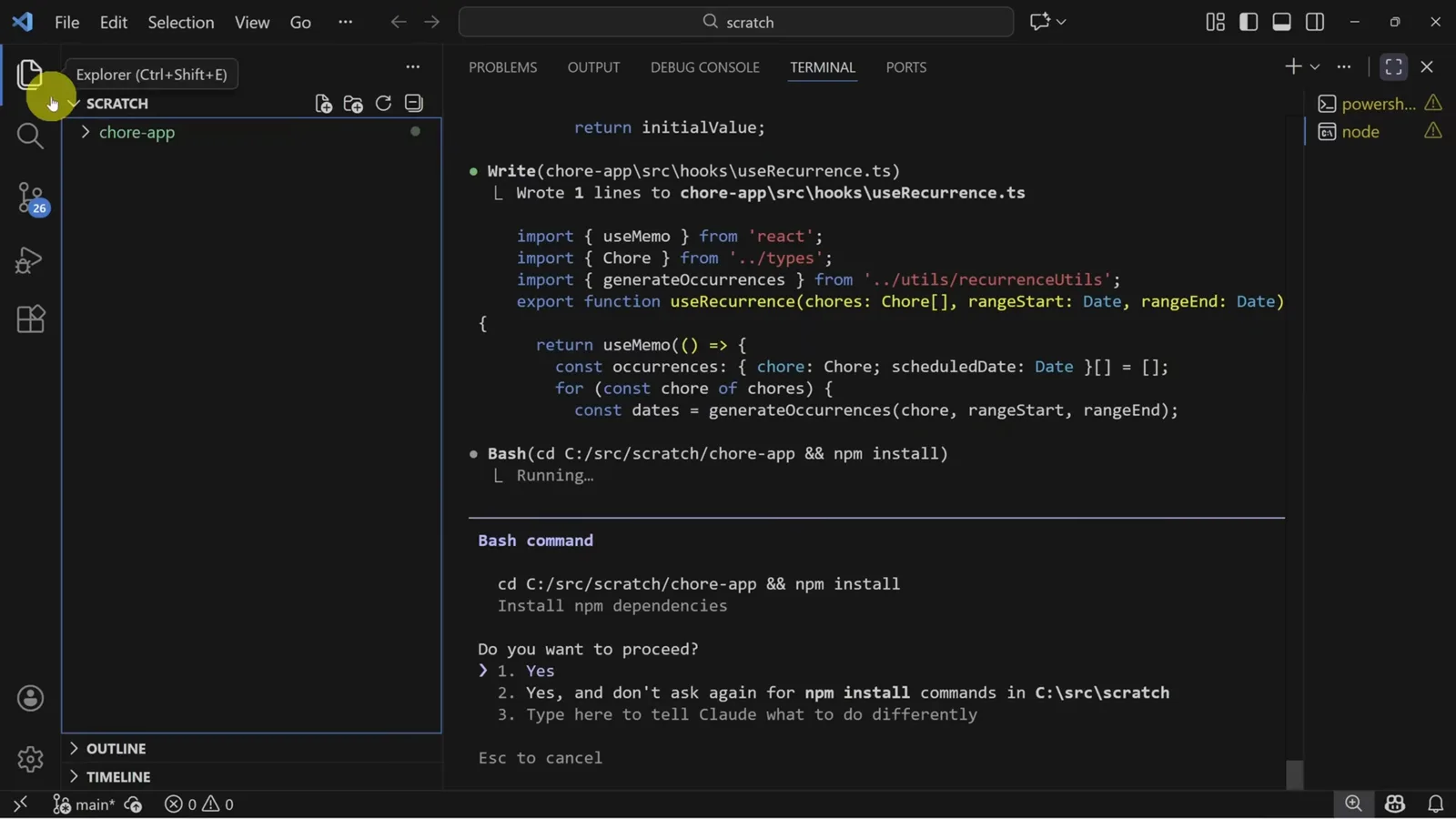The width and height of the screenshot is (1456, 819).
Task: Collapse all folders in Explorer
Action: (414, 104)
